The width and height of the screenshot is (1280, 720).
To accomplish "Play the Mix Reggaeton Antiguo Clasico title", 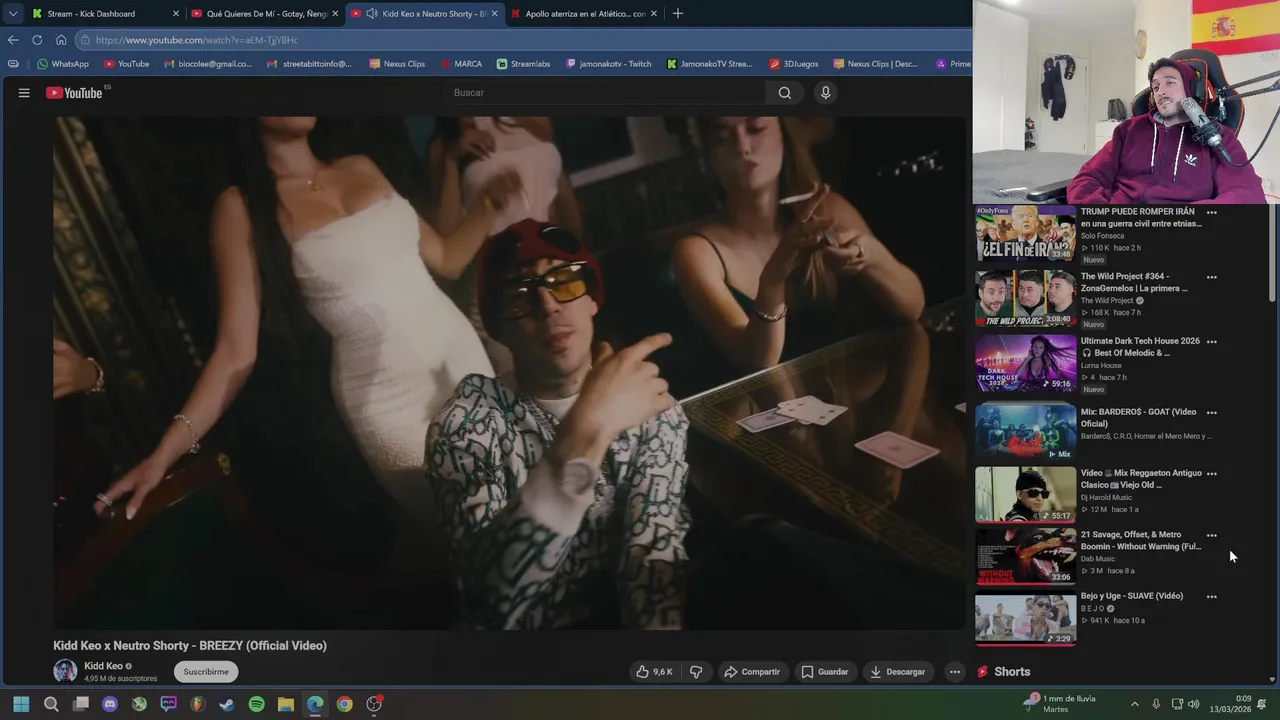I will [1141, 479].
